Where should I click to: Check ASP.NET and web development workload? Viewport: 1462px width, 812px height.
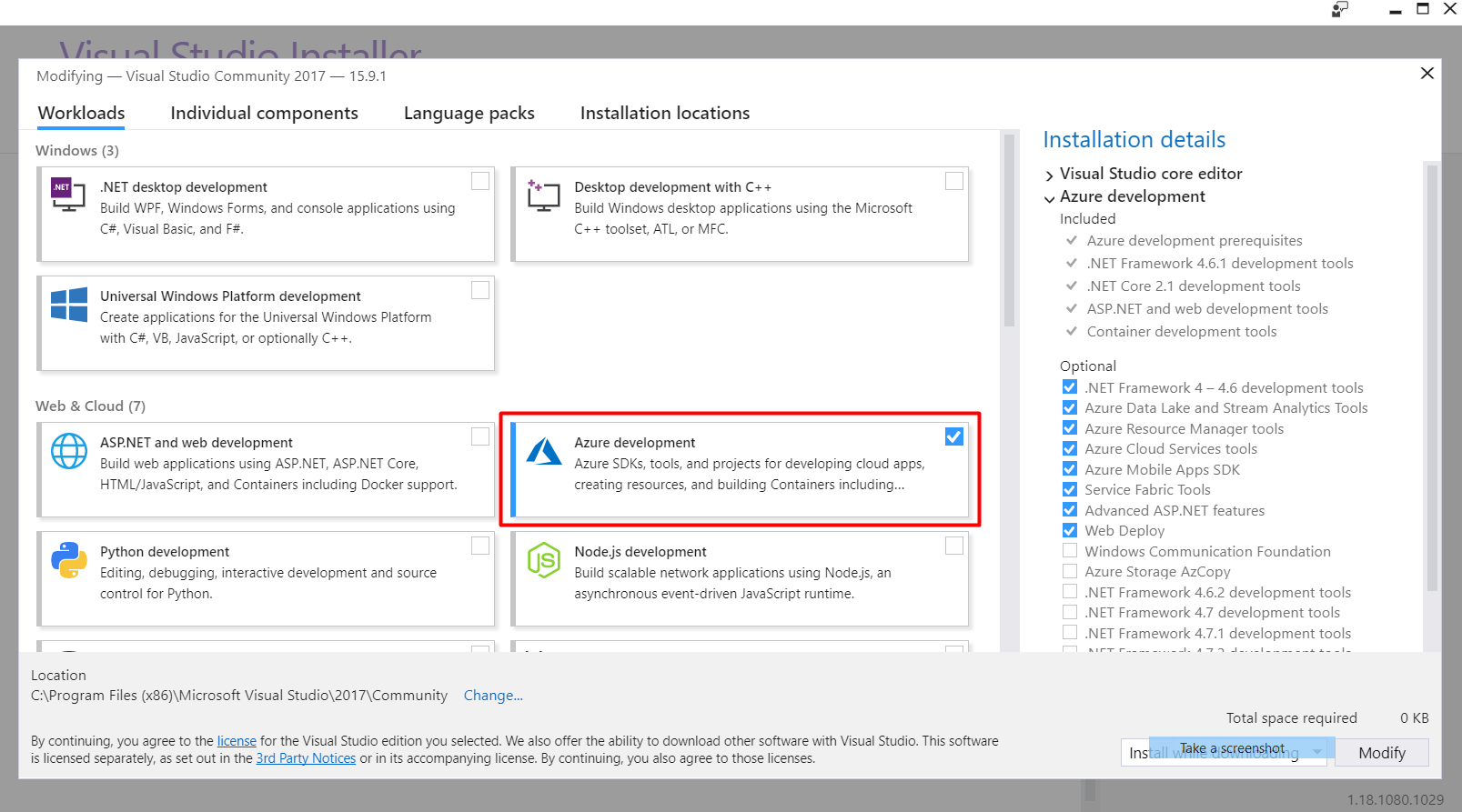click(x=480, y=436)
